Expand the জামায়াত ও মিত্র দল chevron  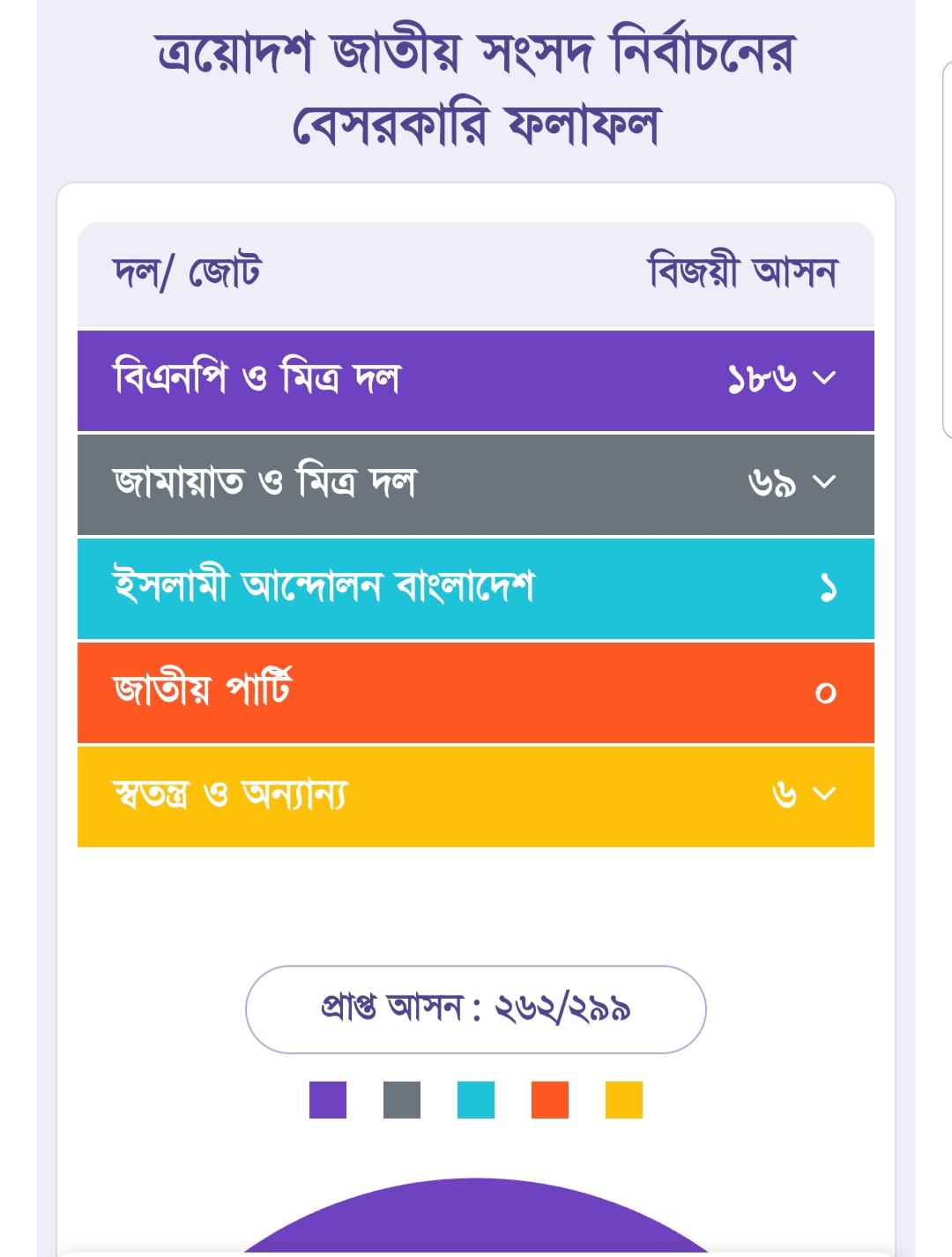pyautogui.click(x=824, y=482)
